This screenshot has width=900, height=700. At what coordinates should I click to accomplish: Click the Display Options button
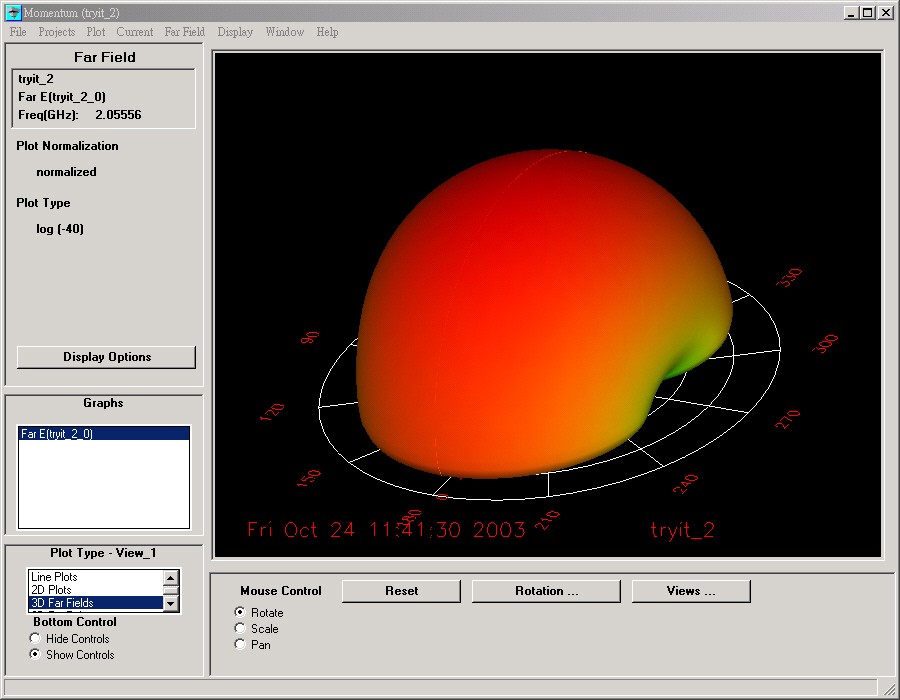(106, 357)
